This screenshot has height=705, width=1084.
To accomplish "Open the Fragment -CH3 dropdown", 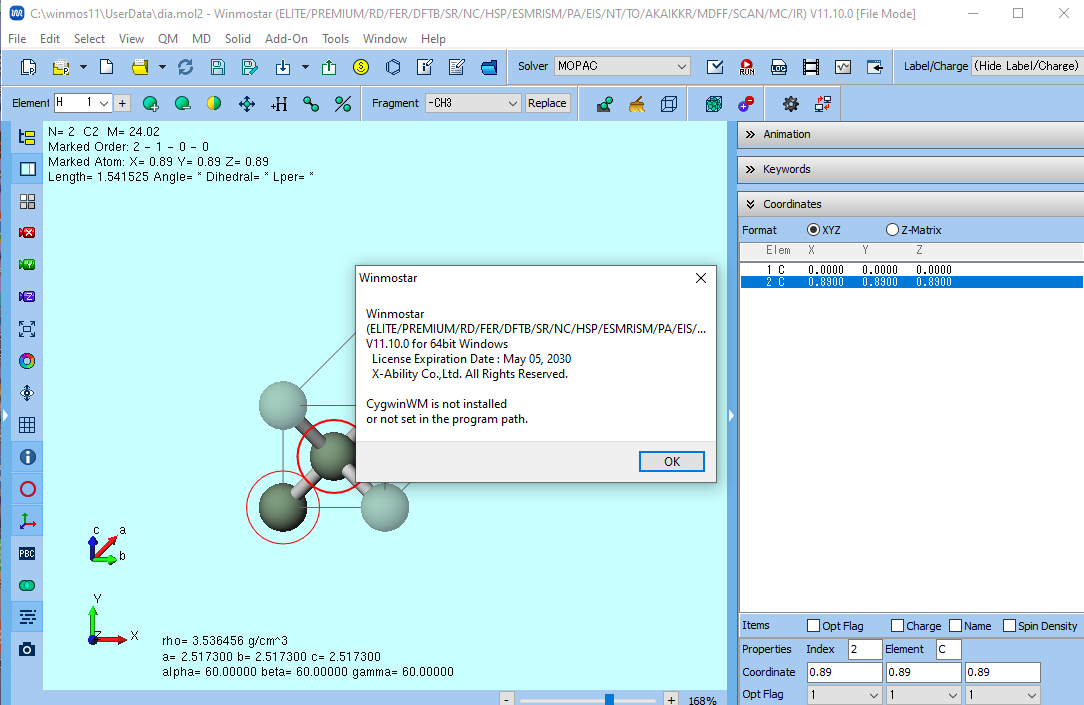I will [x=472, y=103].
